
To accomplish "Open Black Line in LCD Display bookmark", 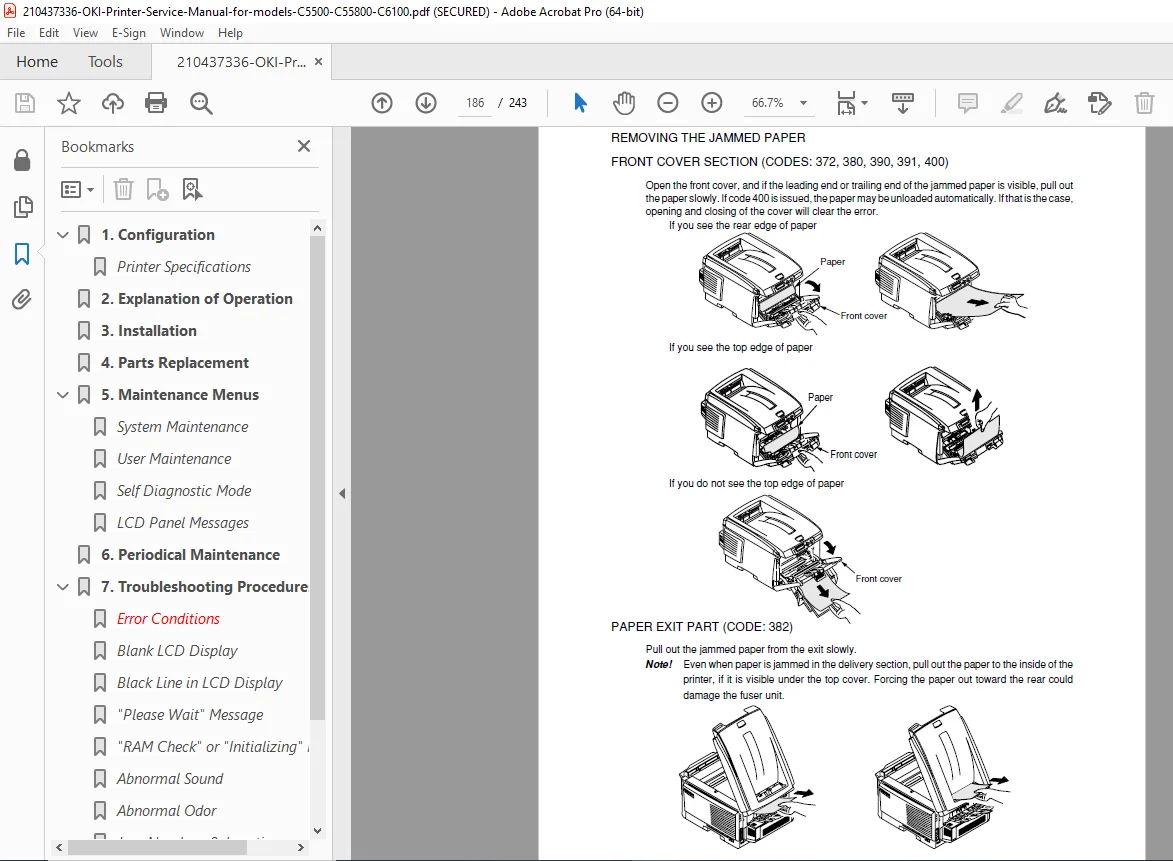I will 199,683.
